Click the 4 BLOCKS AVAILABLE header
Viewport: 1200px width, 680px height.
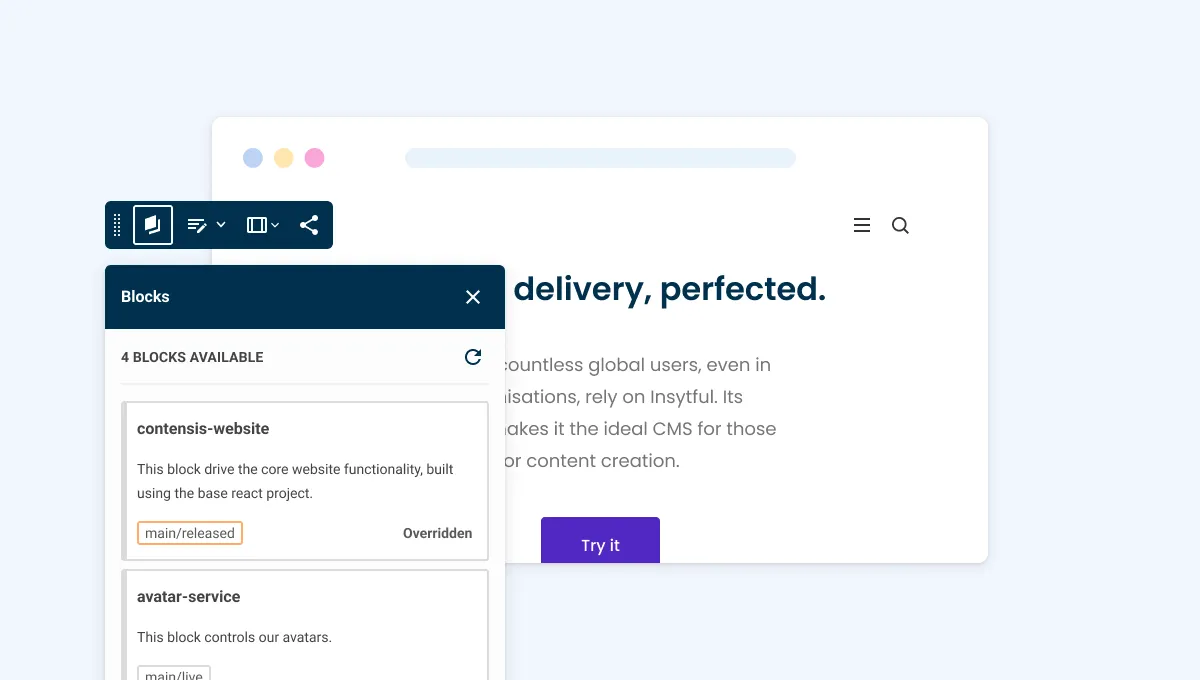(x=192, y=357)
